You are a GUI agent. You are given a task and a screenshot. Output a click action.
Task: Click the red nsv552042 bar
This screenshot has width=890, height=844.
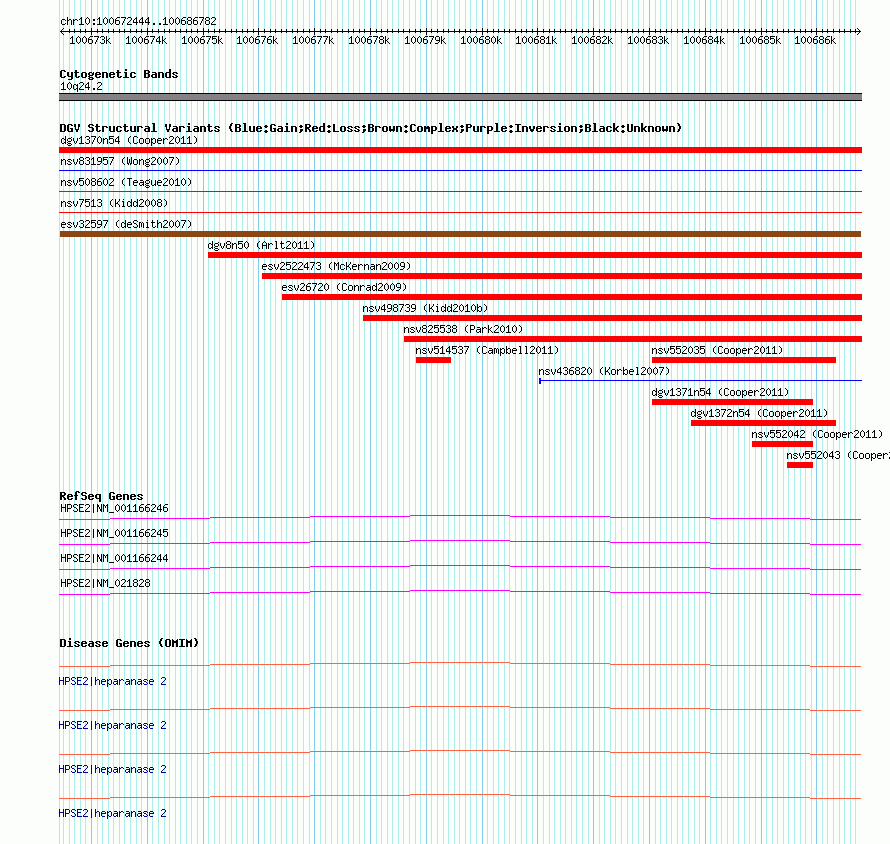(x=782, y=444)
